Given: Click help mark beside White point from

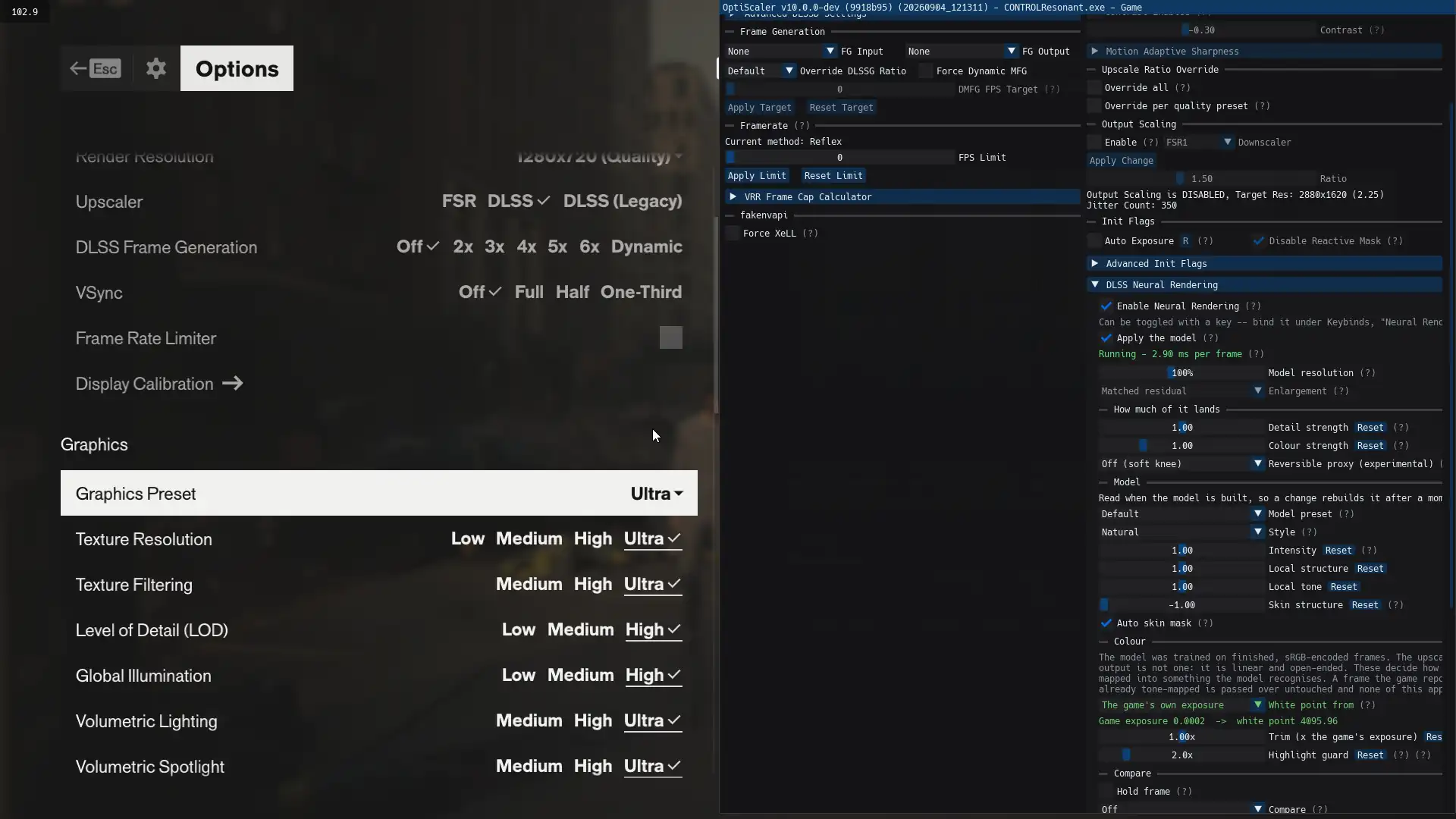Looking at the screenshot, I should click(1367, 705).
